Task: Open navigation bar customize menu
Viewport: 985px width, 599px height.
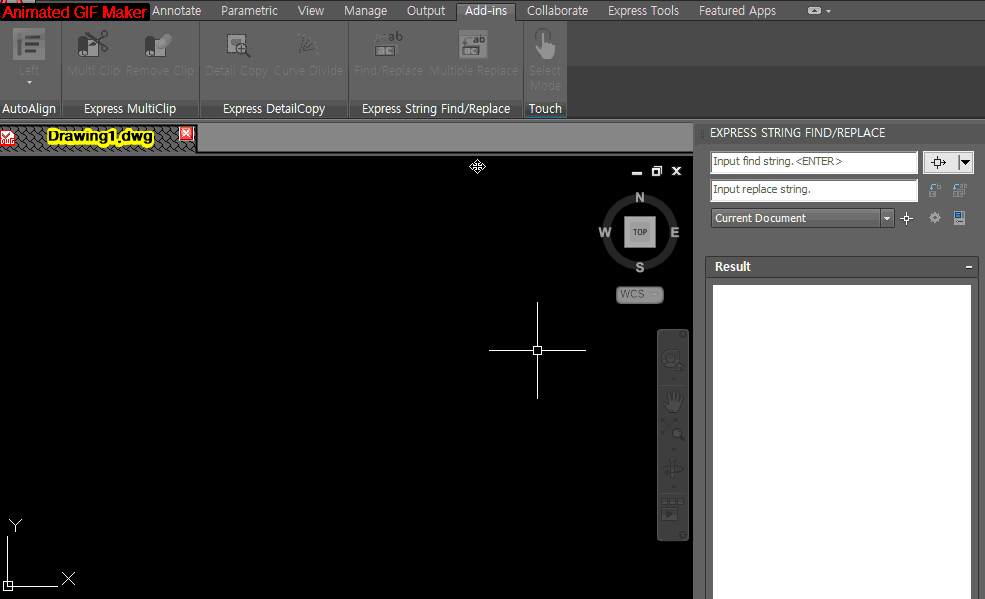Action: [683, 535]
